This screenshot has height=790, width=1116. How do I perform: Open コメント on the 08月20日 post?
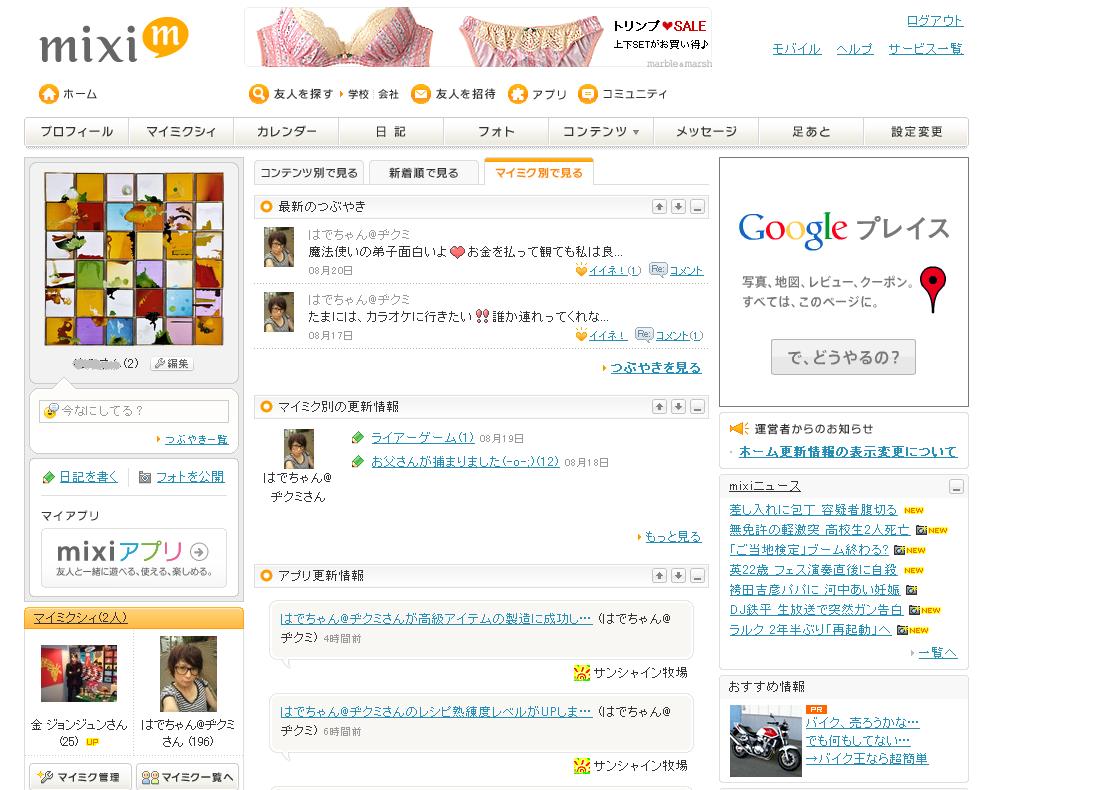pos(686,270)
